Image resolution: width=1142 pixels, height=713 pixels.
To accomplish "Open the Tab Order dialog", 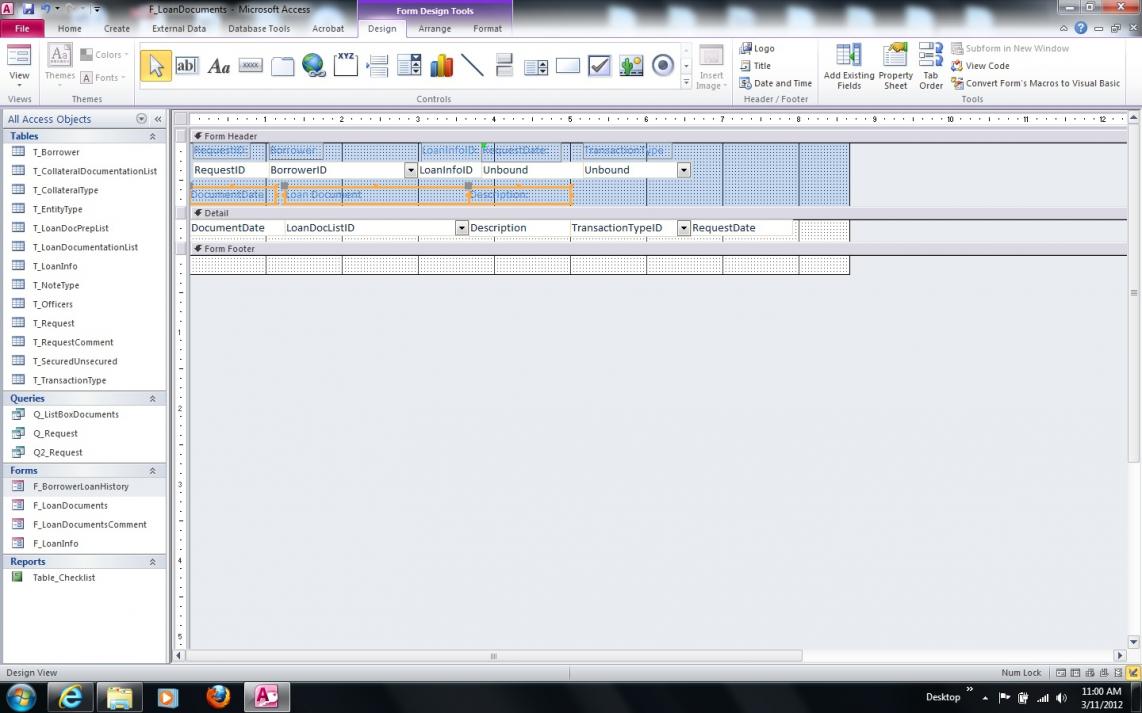I will coord(931,66).
